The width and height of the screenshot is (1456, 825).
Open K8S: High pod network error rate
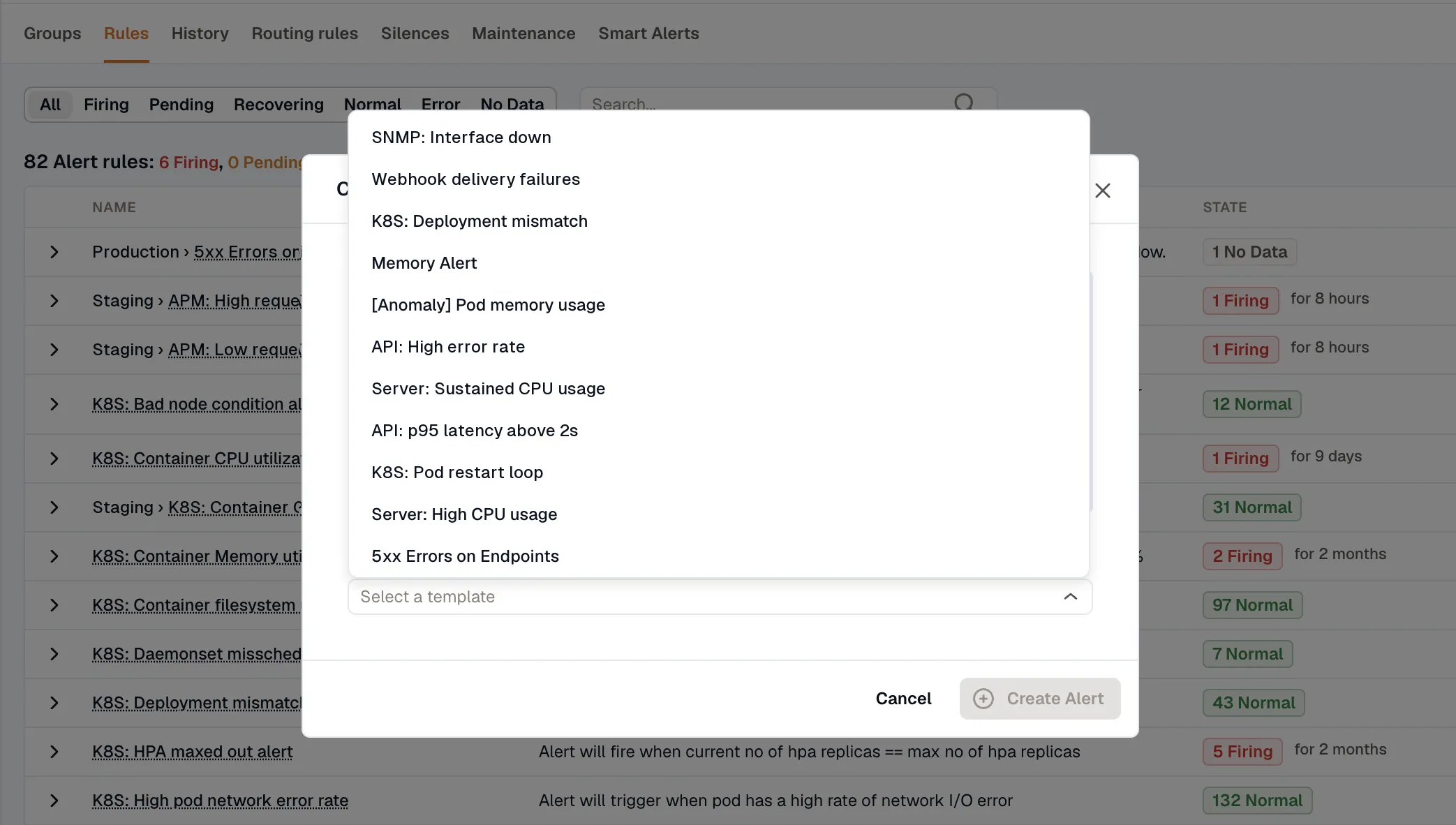pyautogui.click(x=221, y=801)
